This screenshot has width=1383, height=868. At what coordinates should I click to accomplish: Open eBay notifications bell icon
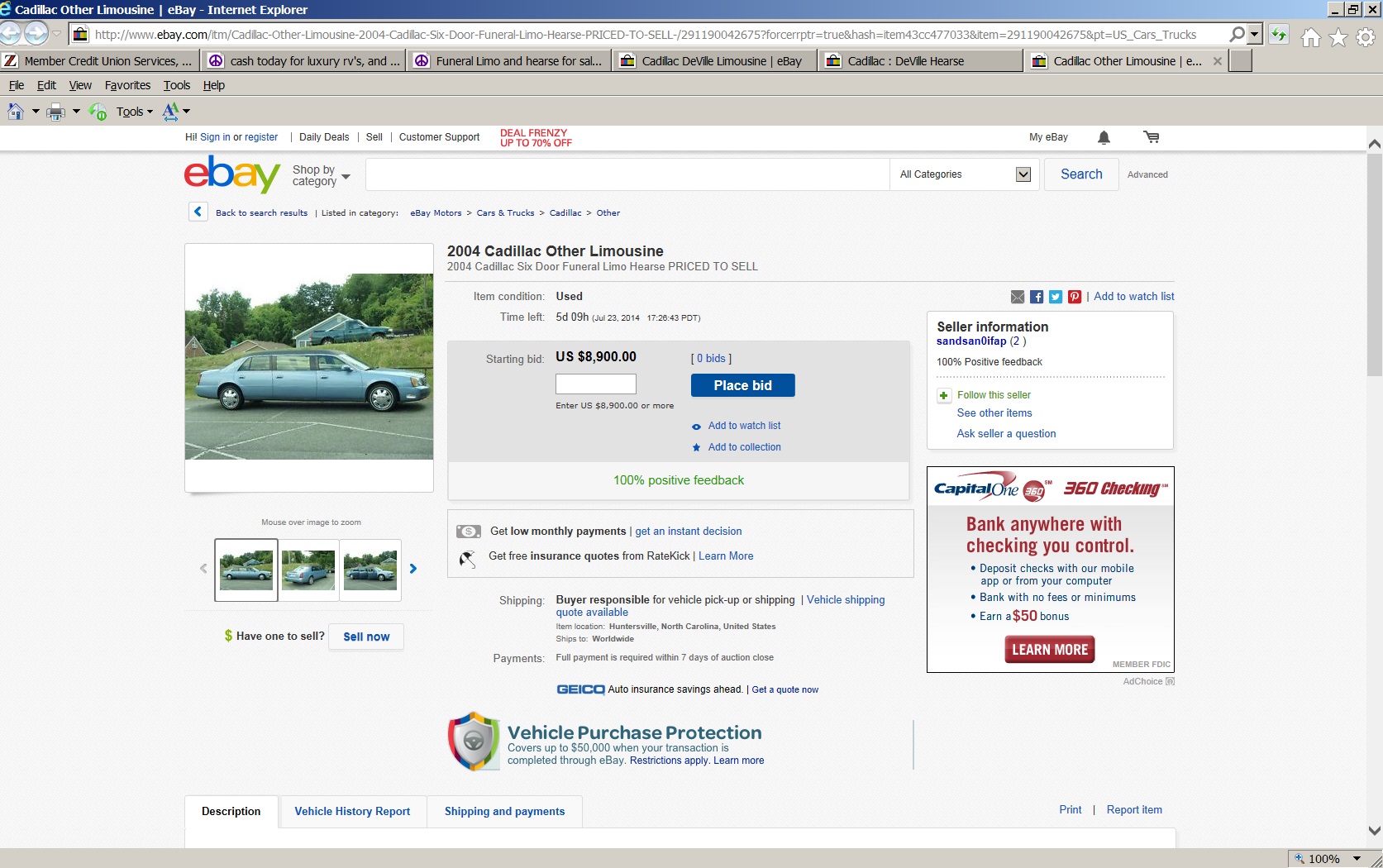[x=1104, y=137]
